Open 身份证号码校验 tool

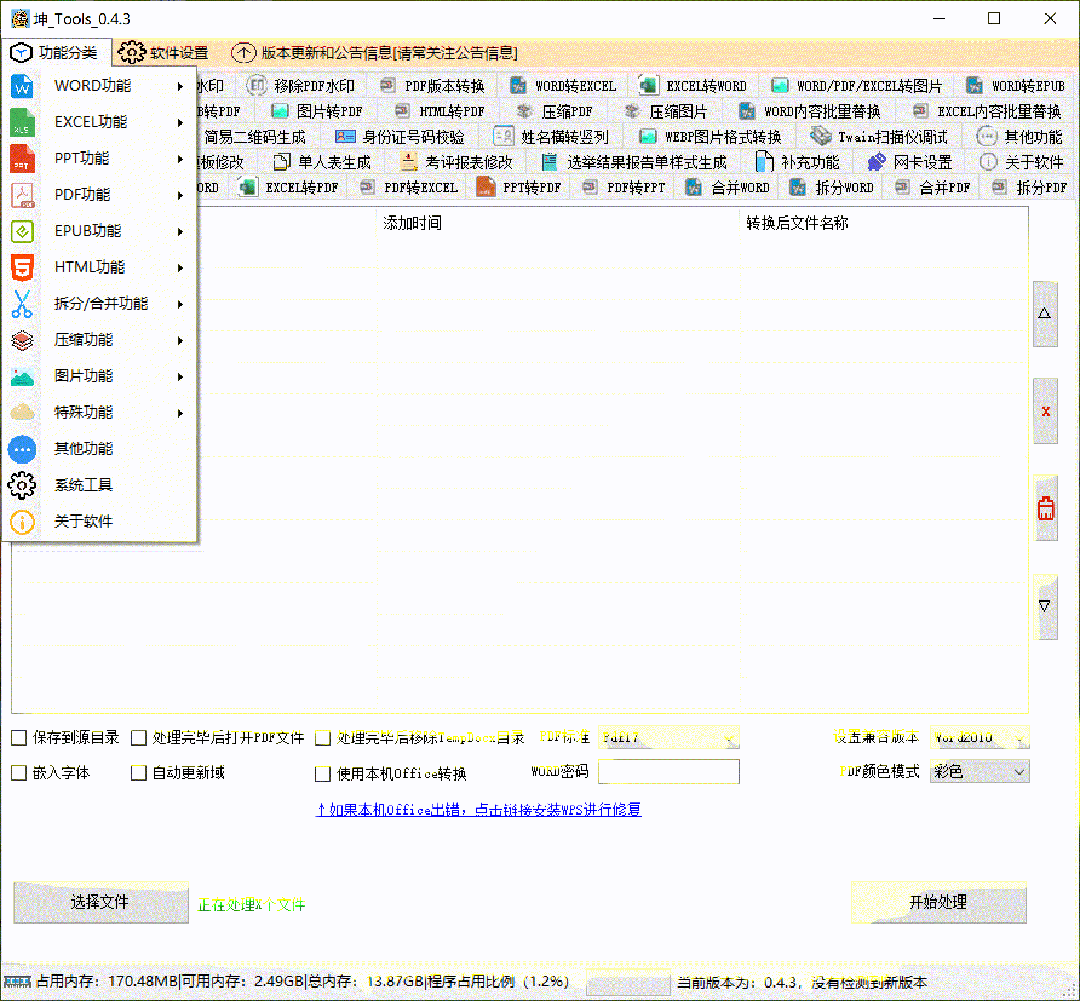tap(399, 137)
